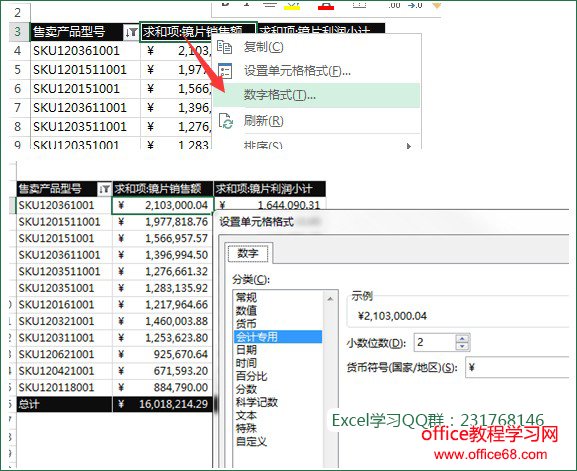Click cell with value 1,977,818.76
Image resolution: width=577 pixels, height=471 pixels.
point(162,222)
